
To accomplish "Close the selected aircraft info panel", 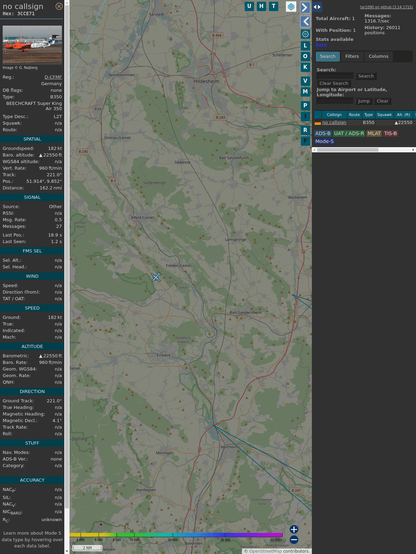I will point(59,6).
